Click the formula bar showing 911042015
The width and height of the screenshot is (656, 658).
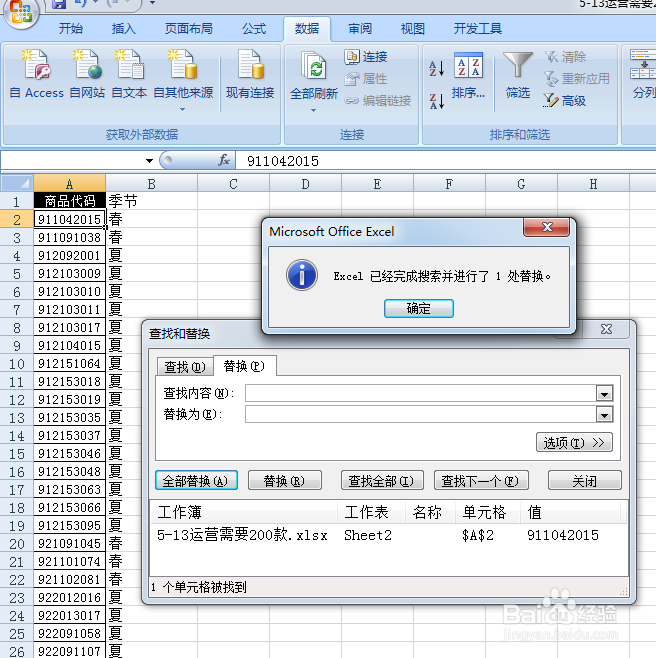445,161
